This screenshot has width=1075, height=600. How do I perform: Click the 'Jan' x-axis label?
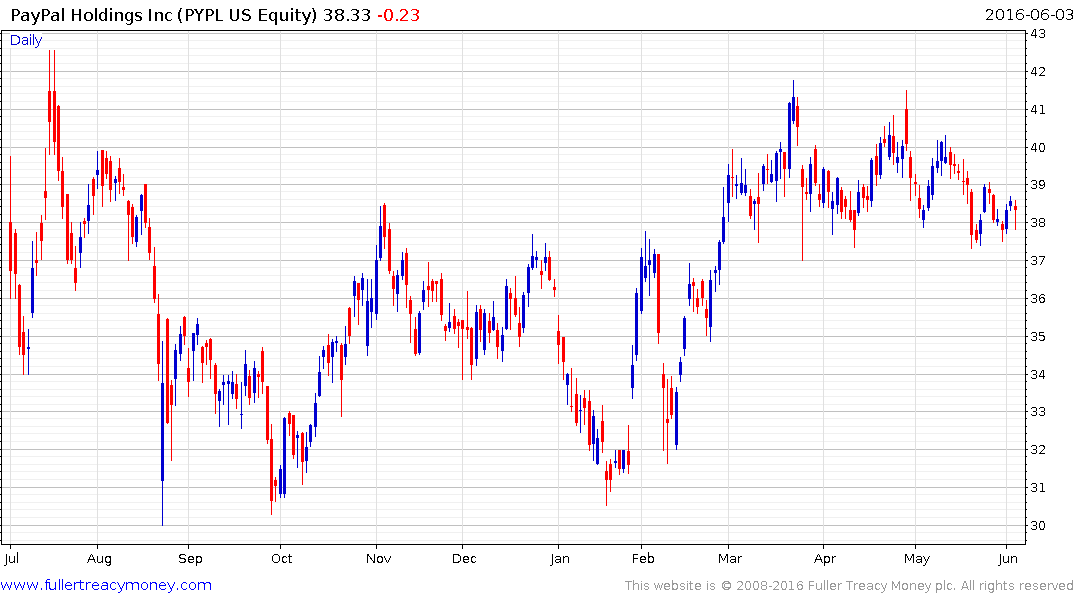click(560, 558)
